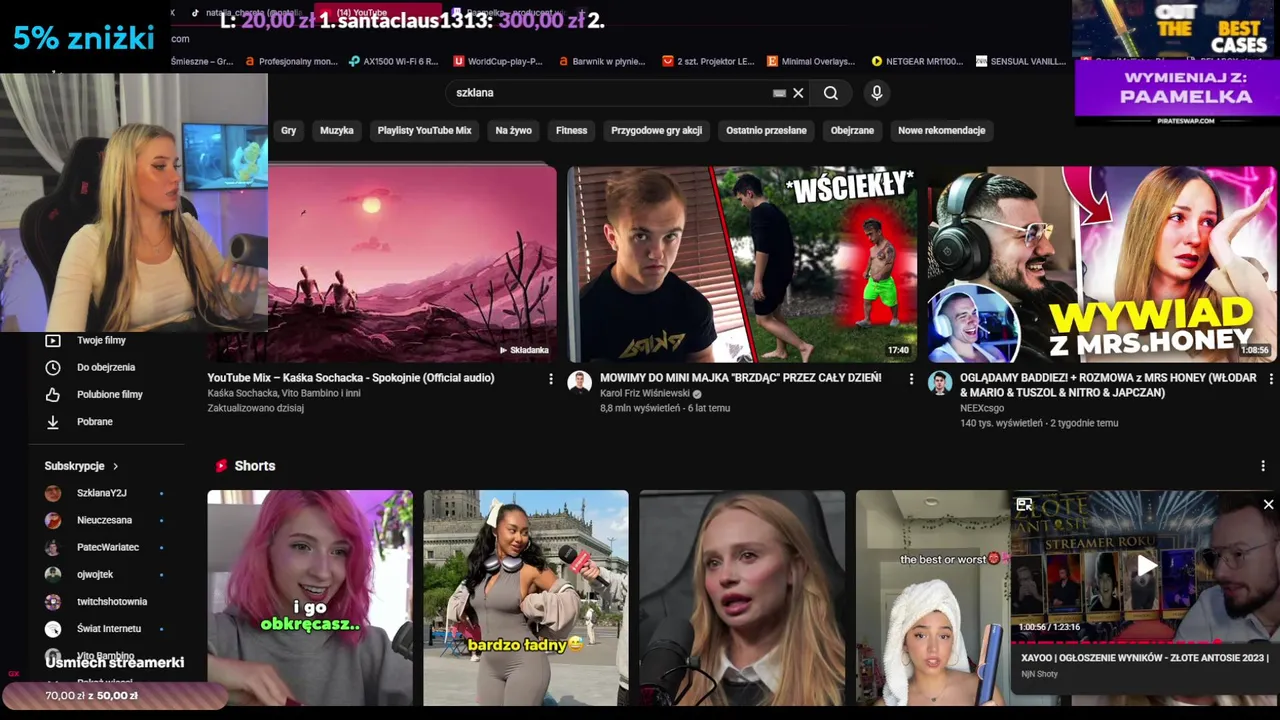Open more options for the NEEXcsgo video
Viewport: 1280px width, 720px height.
(1270, 379)
